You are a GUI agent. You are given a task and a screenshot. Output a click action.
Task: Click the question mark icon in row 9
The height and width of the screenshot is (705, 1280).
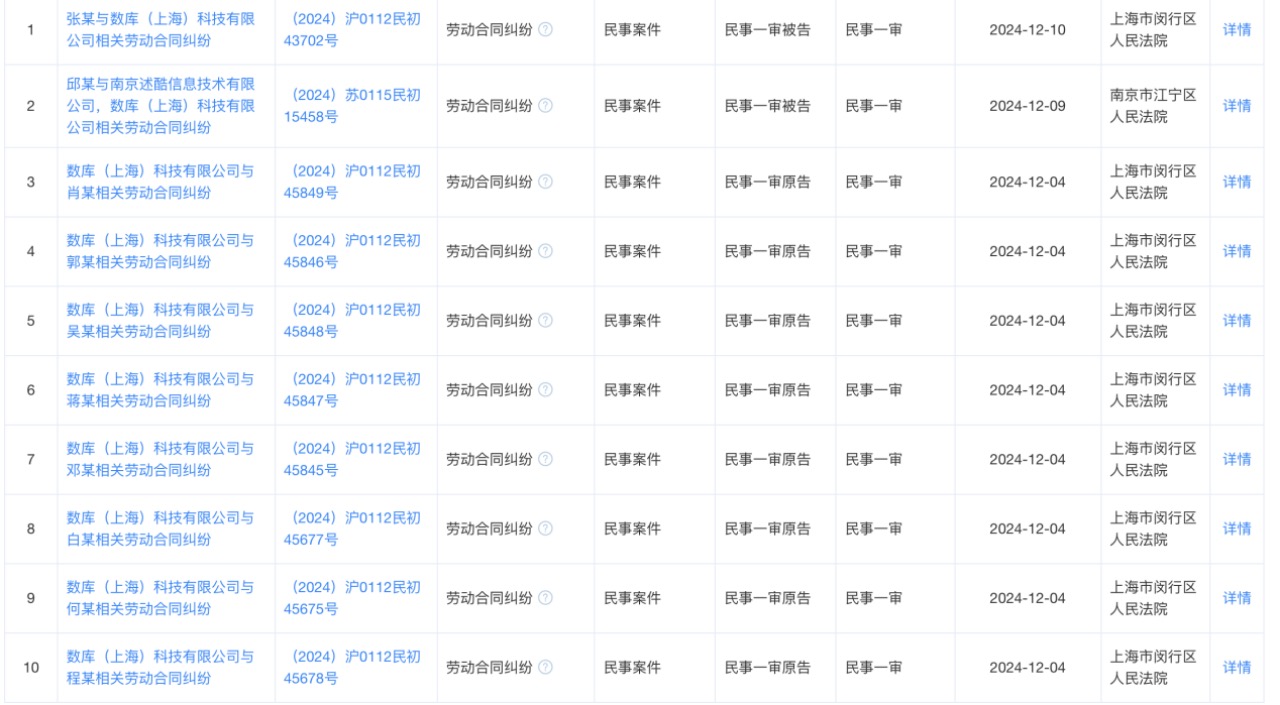click(545, 598)
